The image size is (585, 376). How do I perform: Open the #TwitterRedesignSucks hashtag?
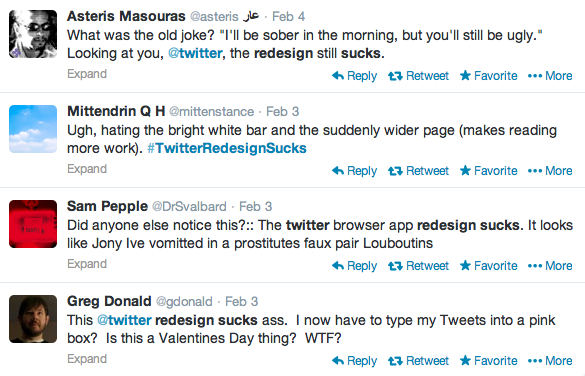227,148
